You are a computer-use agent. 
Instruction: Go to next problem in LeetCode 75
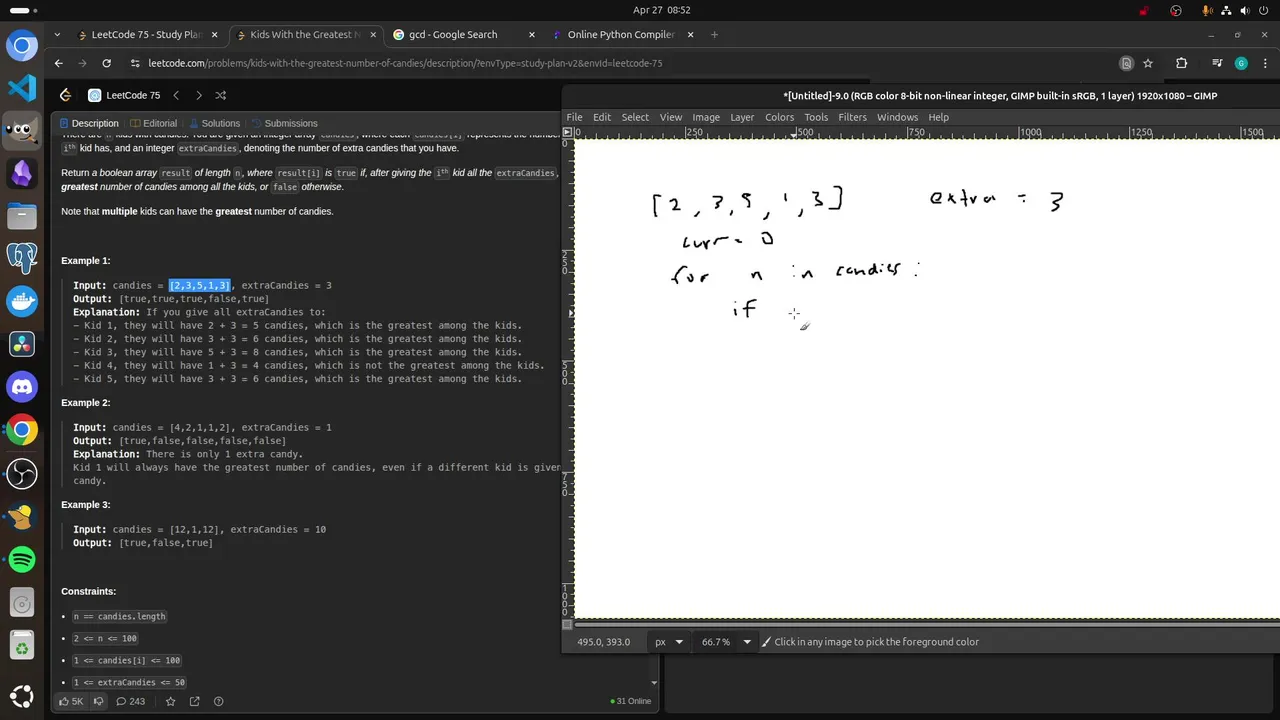pos(198,95)
